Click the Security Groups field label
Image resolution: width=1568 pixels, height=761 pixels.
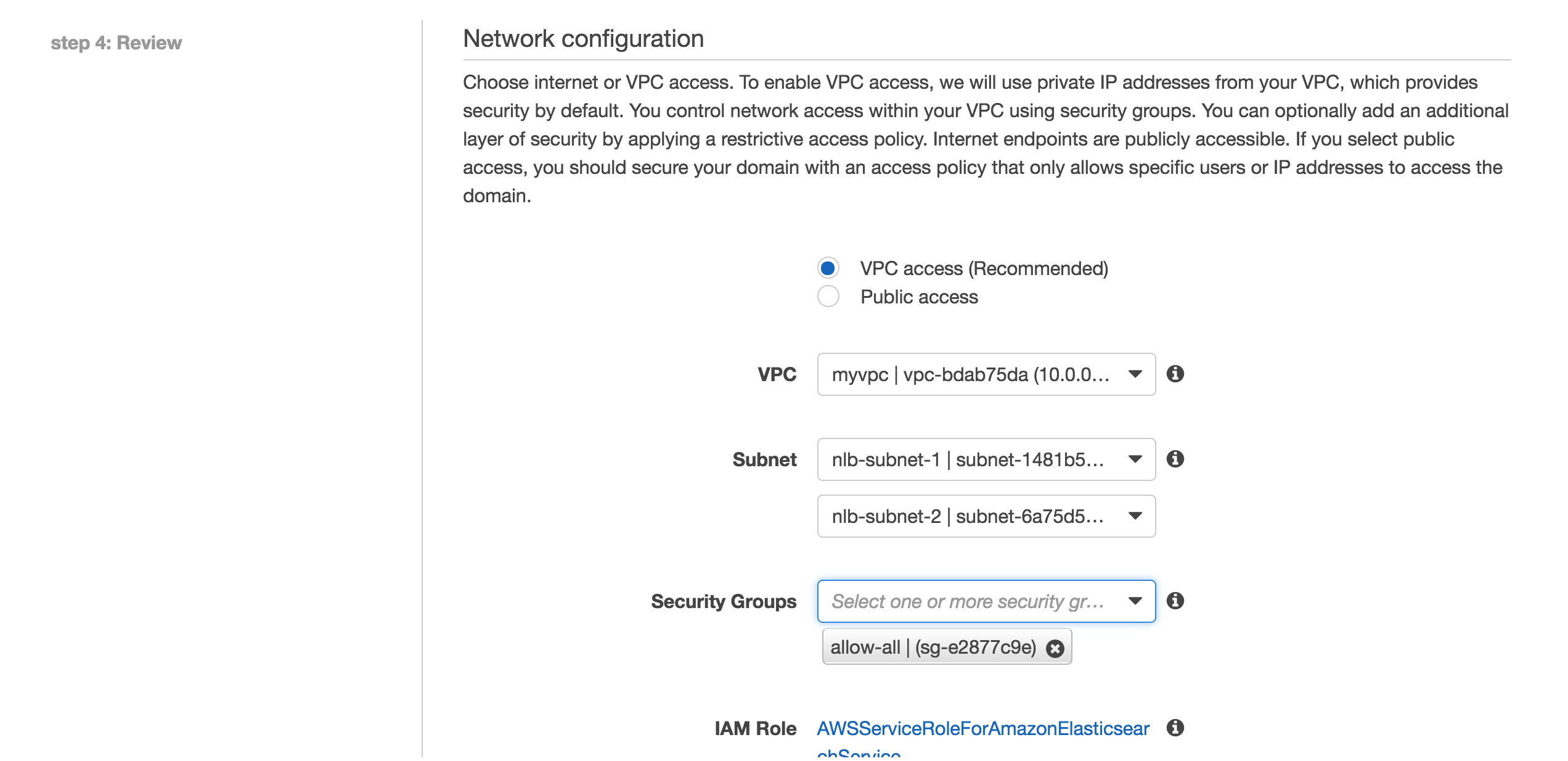[723, 601]
